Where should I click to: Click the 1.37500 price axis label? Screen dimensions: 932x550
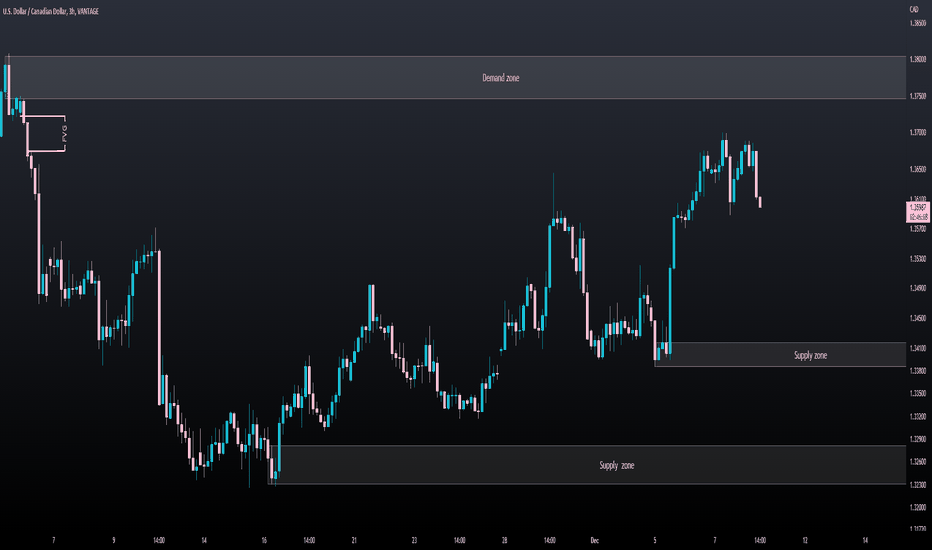pyautogui.click(x=918, y=96)
